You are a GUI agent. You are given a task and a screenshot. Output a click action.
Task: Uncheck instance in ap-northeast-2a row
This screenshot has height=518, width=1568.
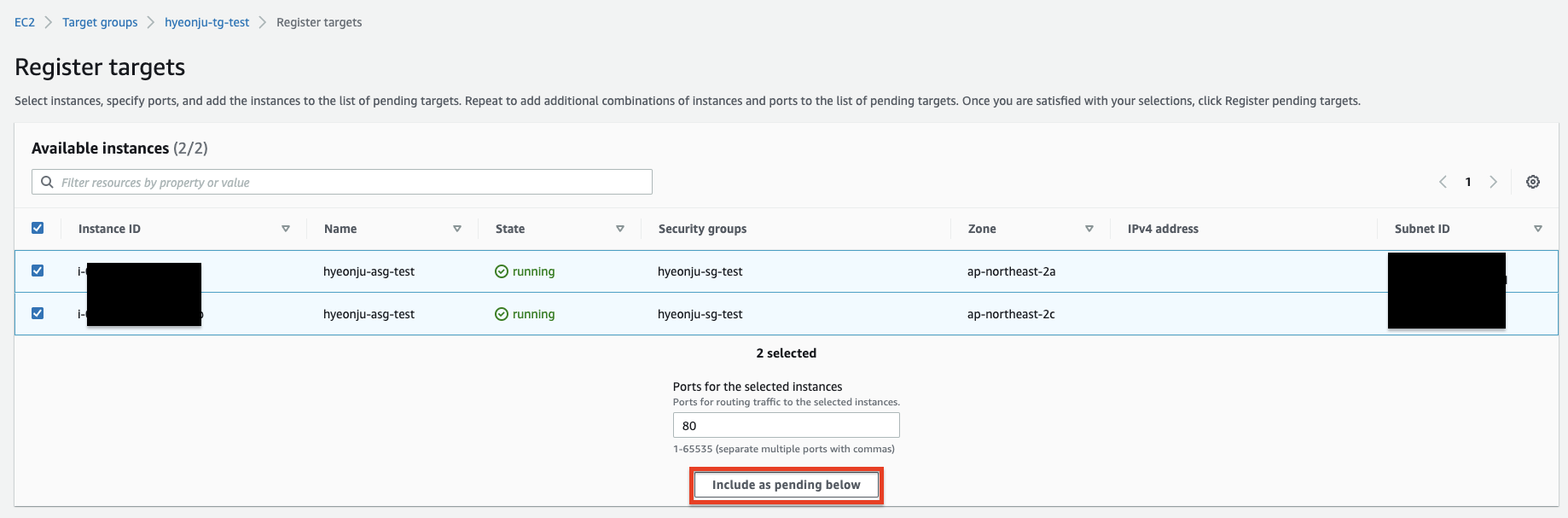click(38, 271)
